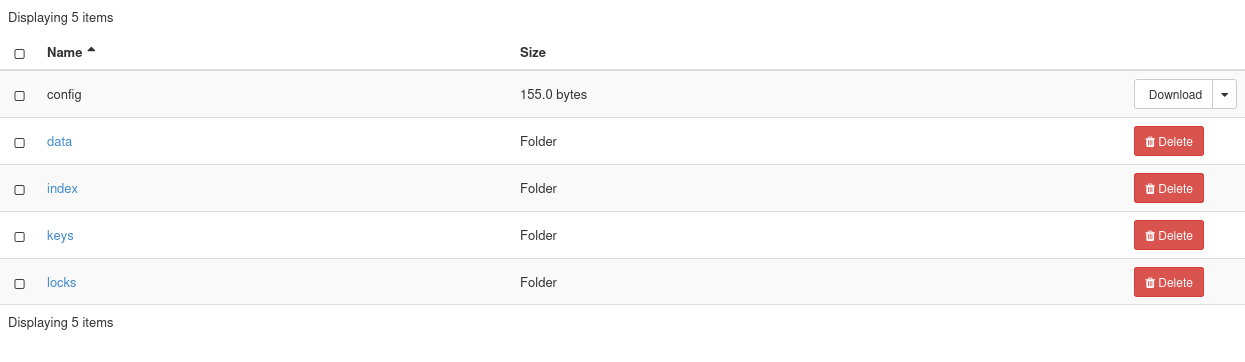Navigate into the keys folder
Screen dimensions: 1245x362
(60, 235)
